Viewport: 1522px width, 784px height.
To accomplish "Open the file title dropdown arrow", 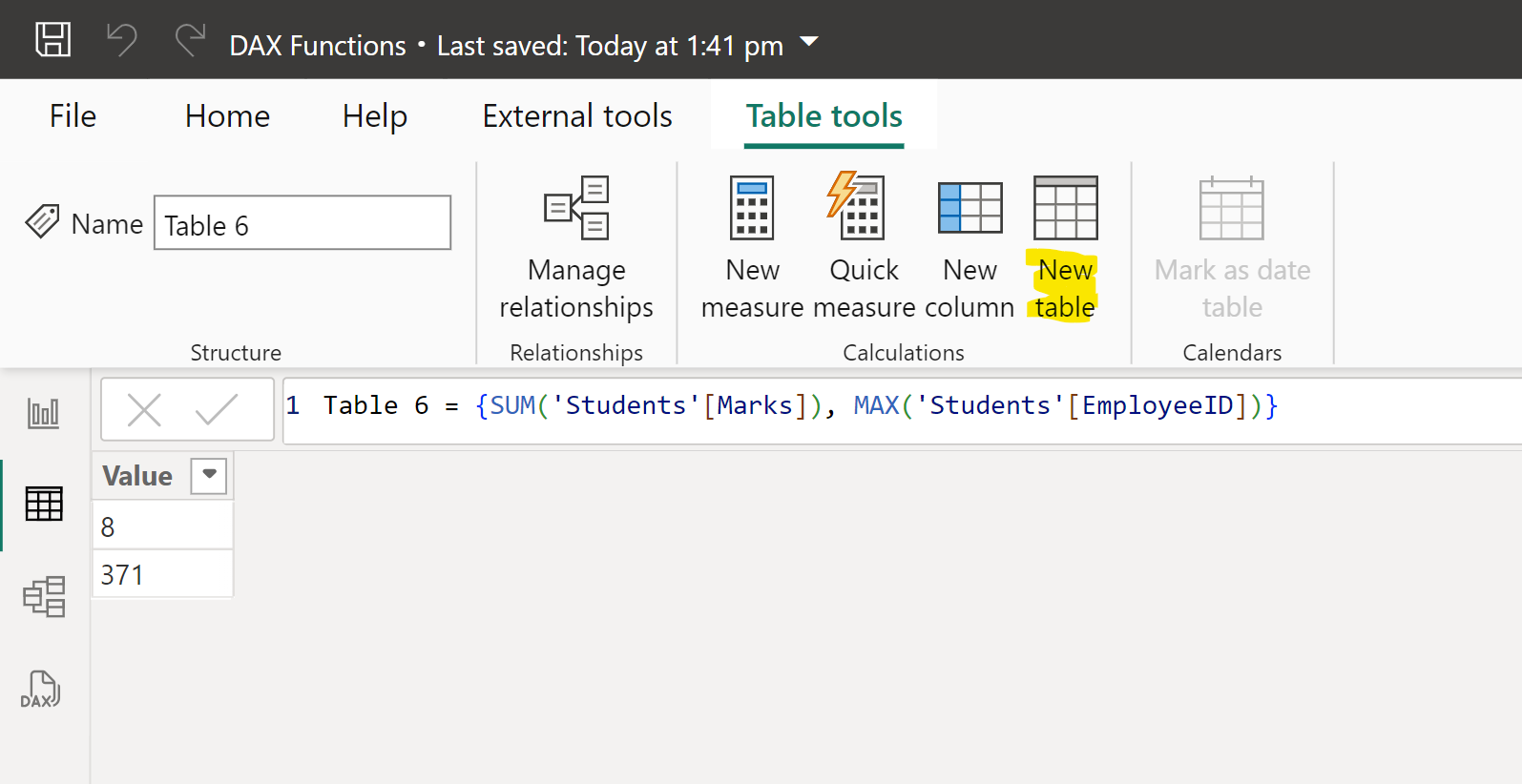I will 809,42.
